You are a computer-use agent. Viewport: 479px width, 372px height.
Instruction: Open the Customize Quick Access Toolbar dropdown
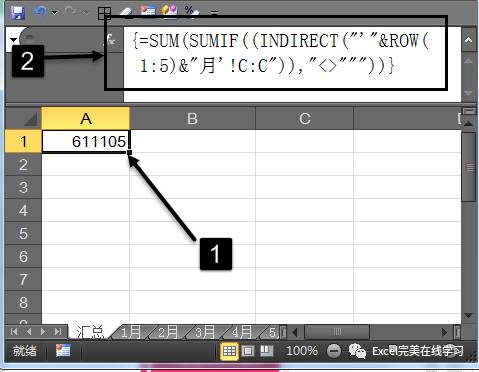point(214,13)
